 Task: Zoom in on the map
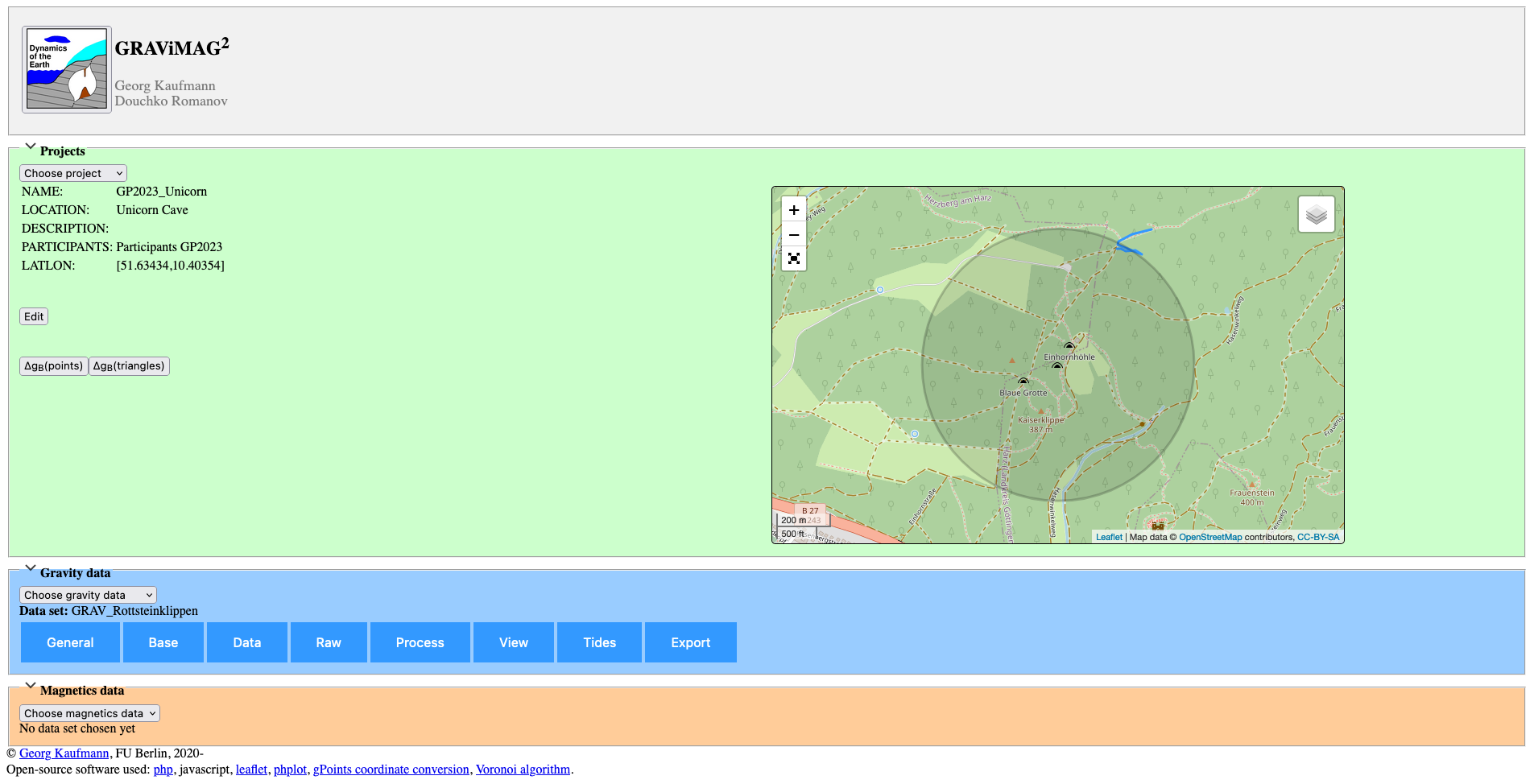793,210
